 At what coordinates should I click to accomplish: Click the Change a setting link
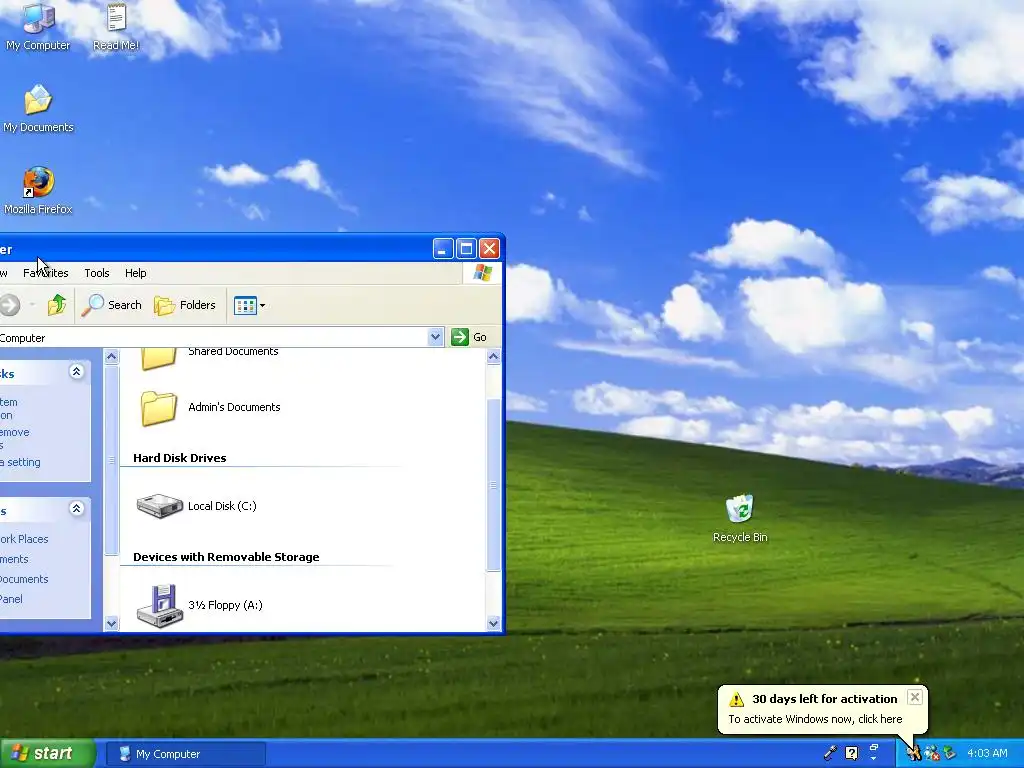coord(20,462)
